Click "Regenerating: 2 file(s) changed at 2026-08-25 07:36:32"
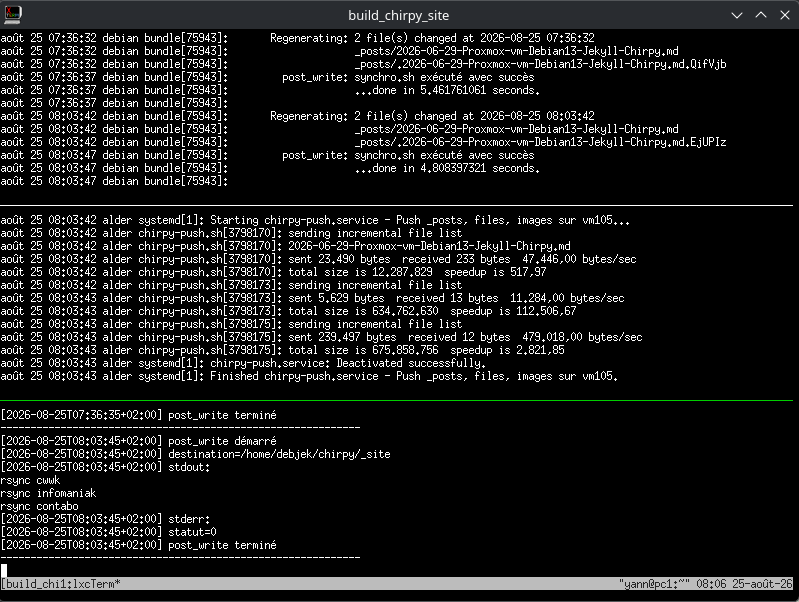This screenshot has height=602, width=799. click(x=432, y=38)
